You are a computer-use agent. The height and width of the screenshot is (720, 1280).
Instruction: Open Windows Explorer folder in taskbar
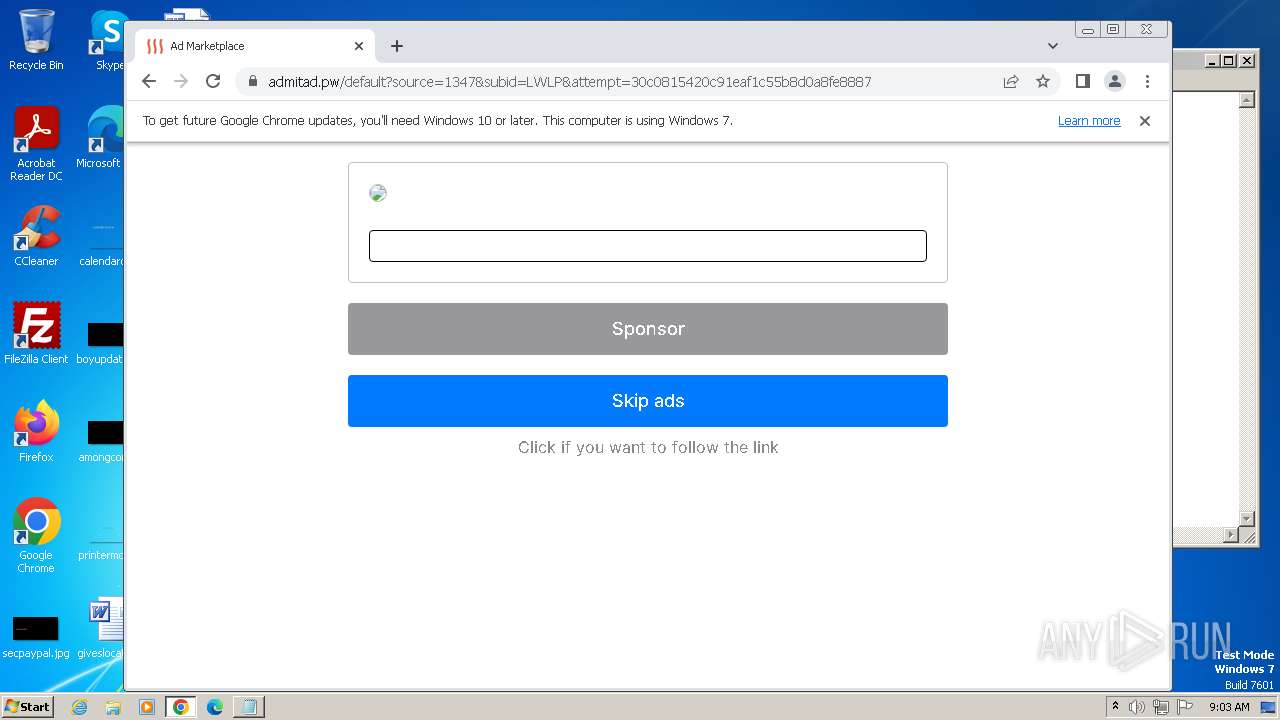[x=113, y=707]
